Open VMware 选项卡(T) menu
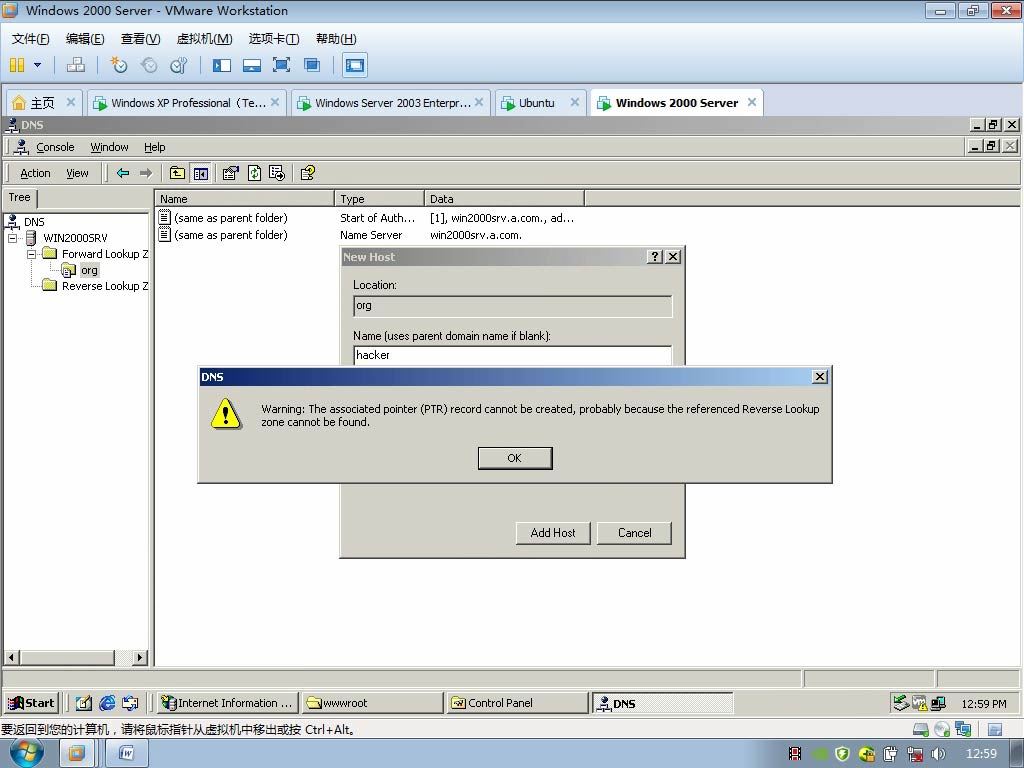The width and height of the screenshot is (1024, 768). coord(274,39)
